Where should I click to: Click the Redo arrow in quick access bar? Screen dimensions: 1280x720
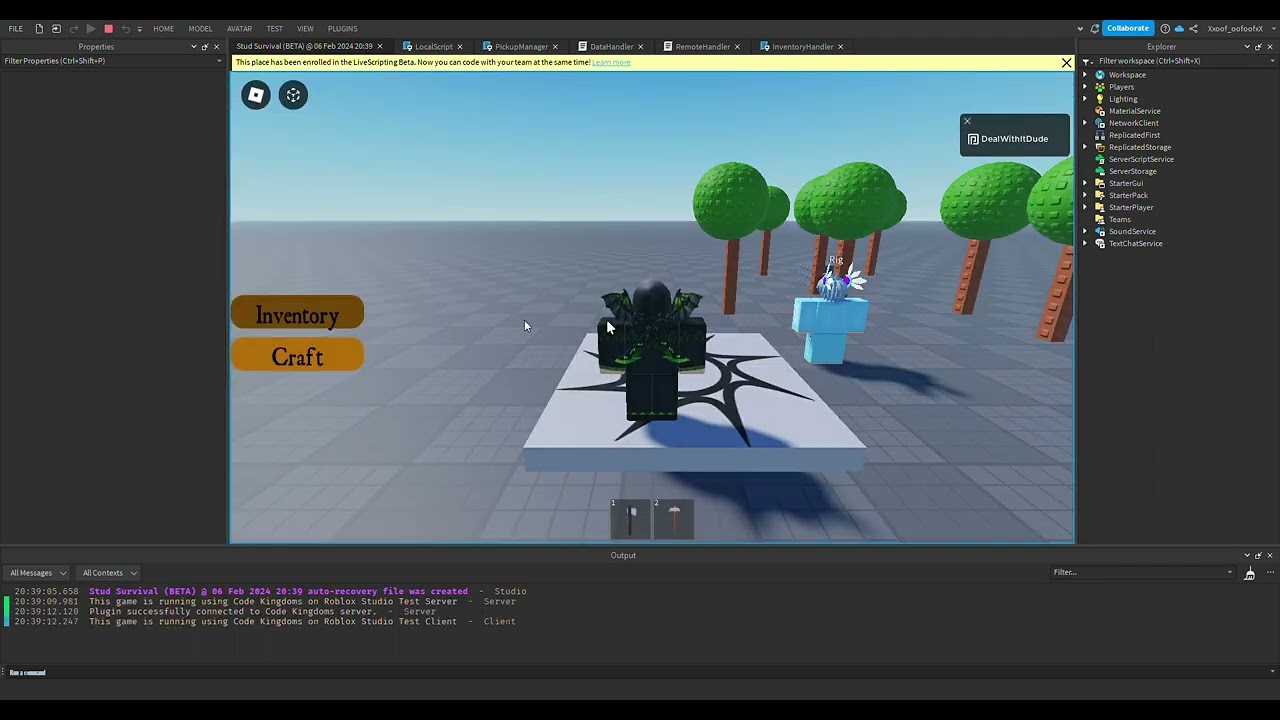point(73,28)
